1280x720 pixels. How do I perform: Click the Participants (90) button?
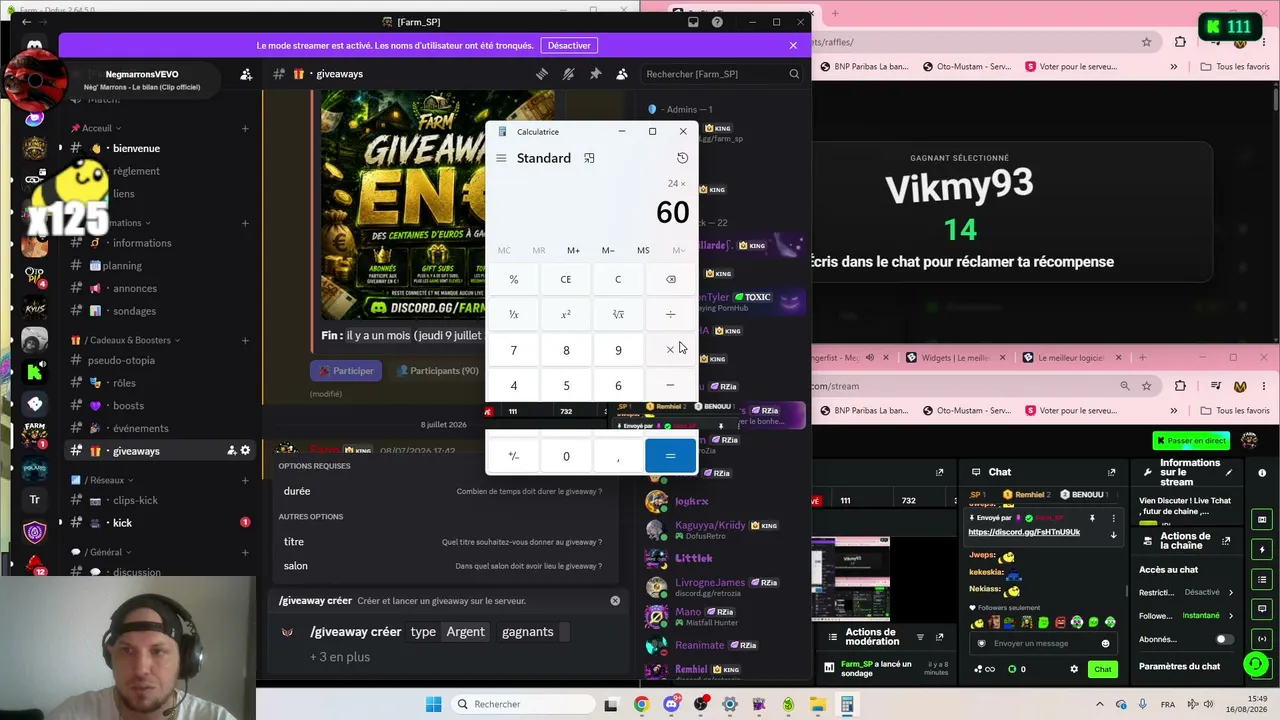[437, 371]
